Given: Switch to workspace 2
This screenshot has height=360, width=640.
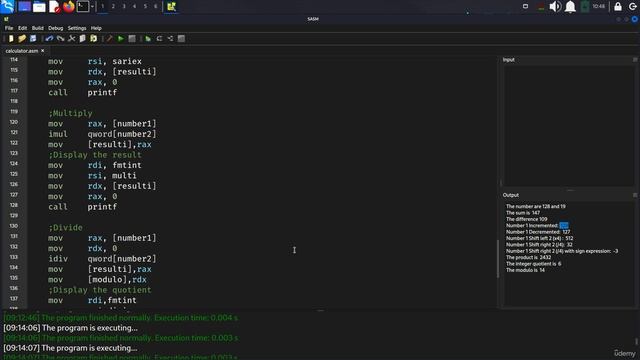Looking at the screenshot, I should point(113,6).
